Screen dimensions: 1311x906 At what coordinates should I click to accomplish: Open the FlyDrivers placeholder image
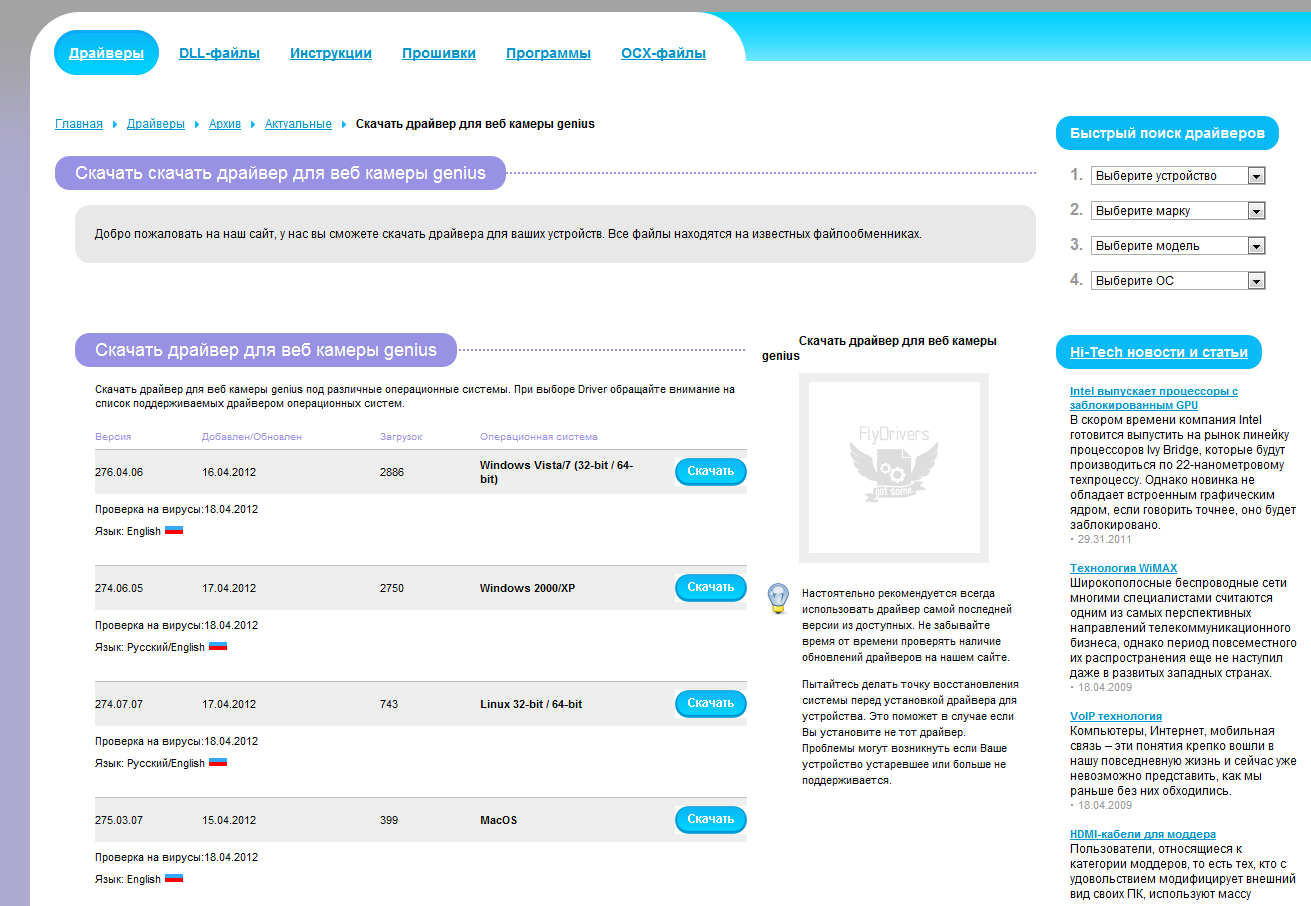(894, 468)
